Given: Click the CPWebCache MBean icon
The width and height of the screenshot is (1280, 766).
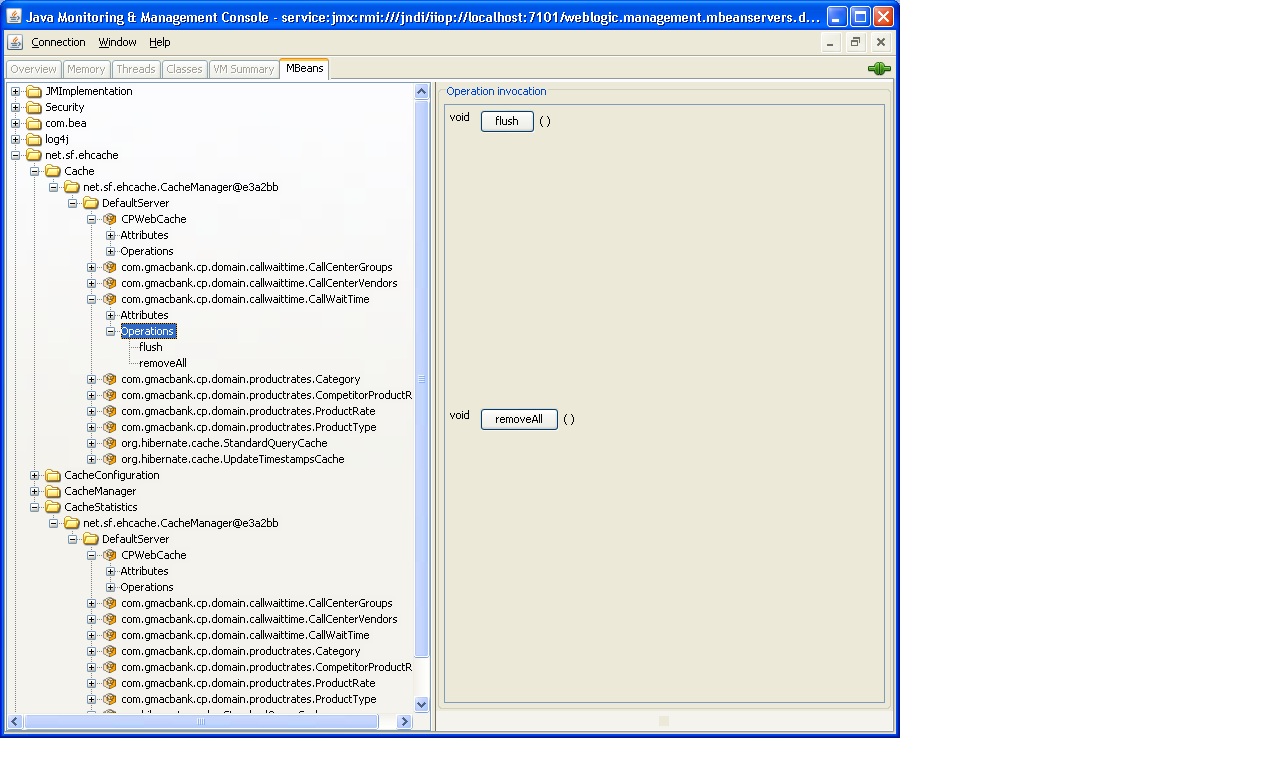Looking at the screenshot, I should [x=109, y=219].
